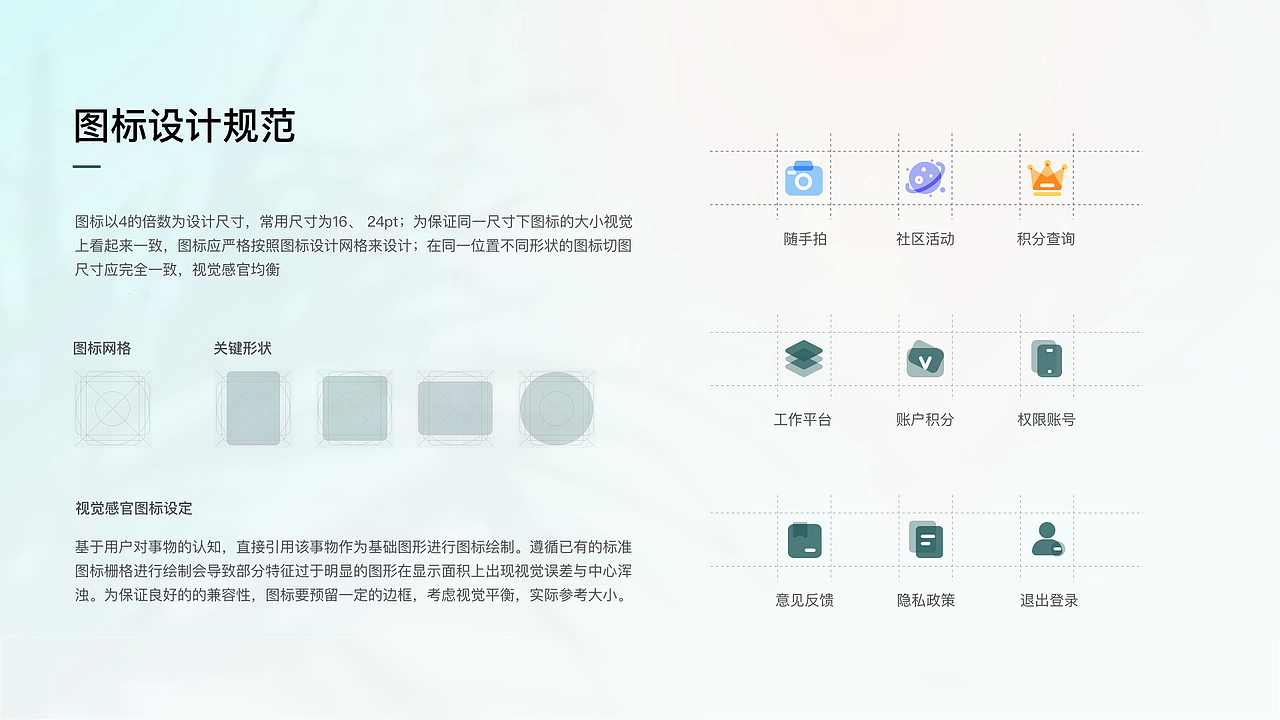Click the 意见反馈 label

[805, 601]
